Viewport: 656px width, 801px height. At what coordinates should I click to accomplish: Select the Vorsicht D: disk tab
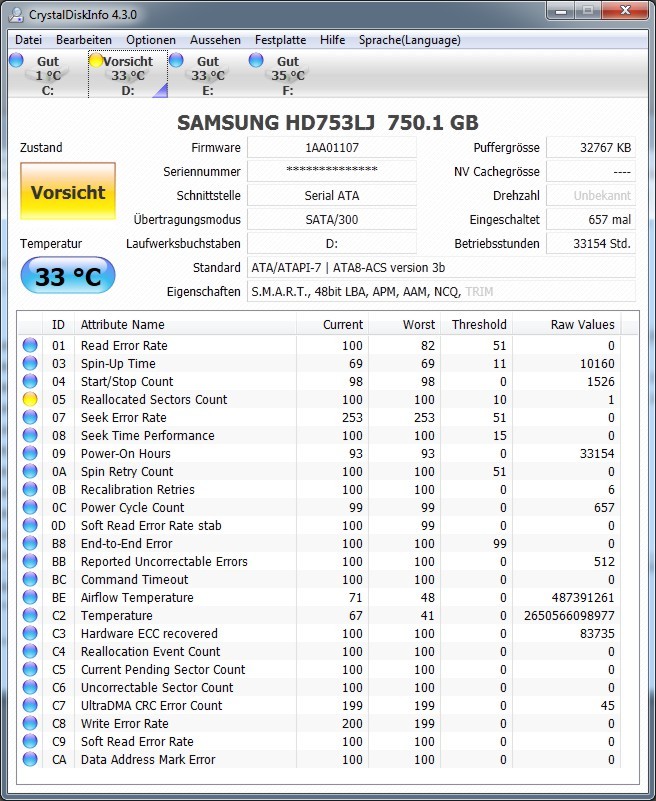[x=128, y=75]
